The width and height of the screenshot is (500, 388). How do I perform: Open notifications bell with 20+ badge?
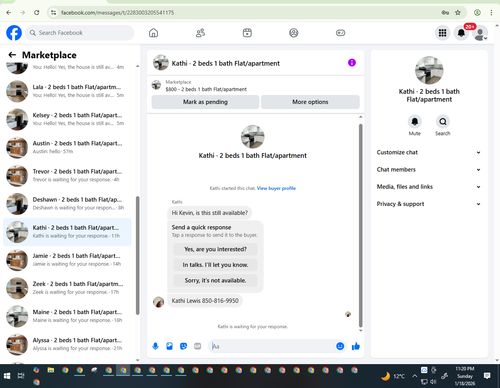461,33
